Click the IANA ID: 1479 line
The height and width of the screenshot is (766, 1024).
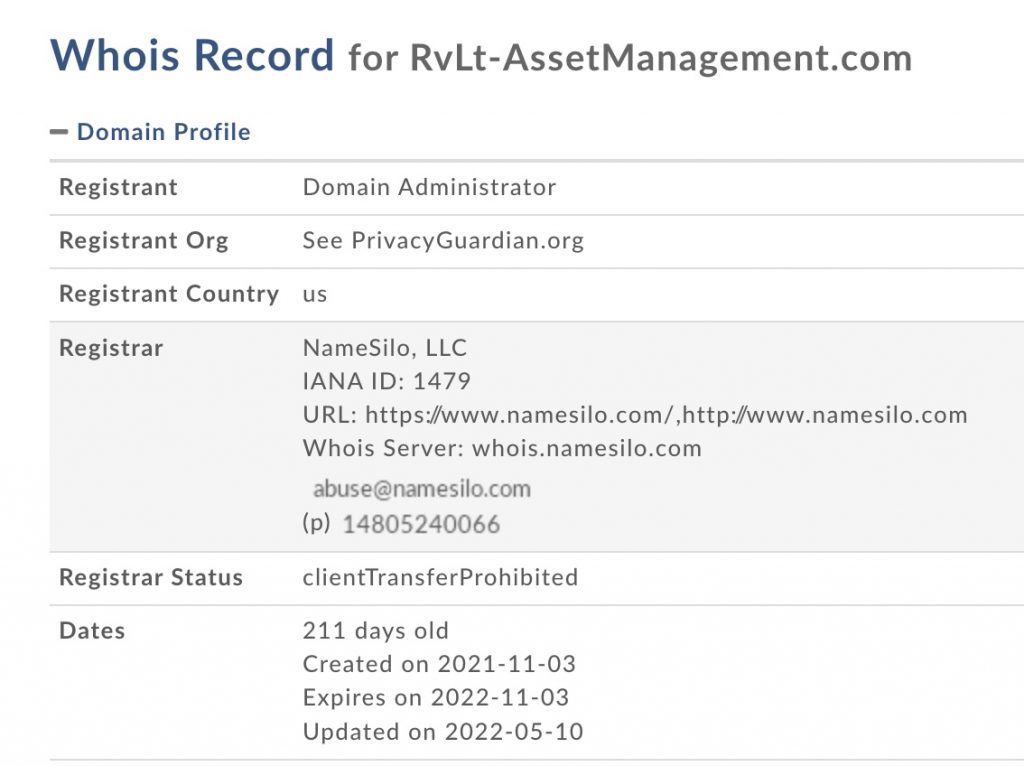point(386,381)
